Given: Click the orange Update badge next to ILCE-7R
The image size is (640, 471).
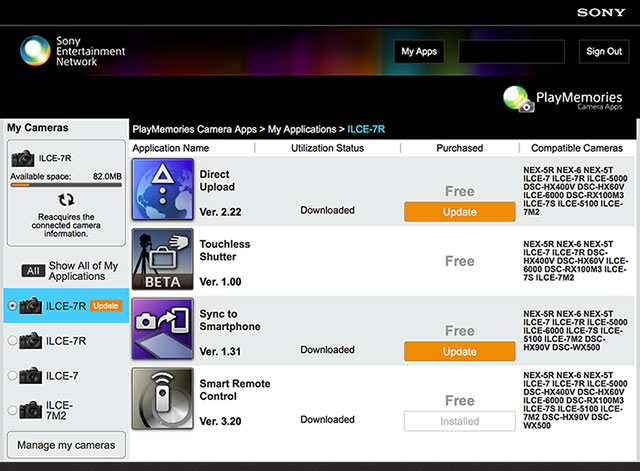Looking at the screenshot, I should [106, 306].
